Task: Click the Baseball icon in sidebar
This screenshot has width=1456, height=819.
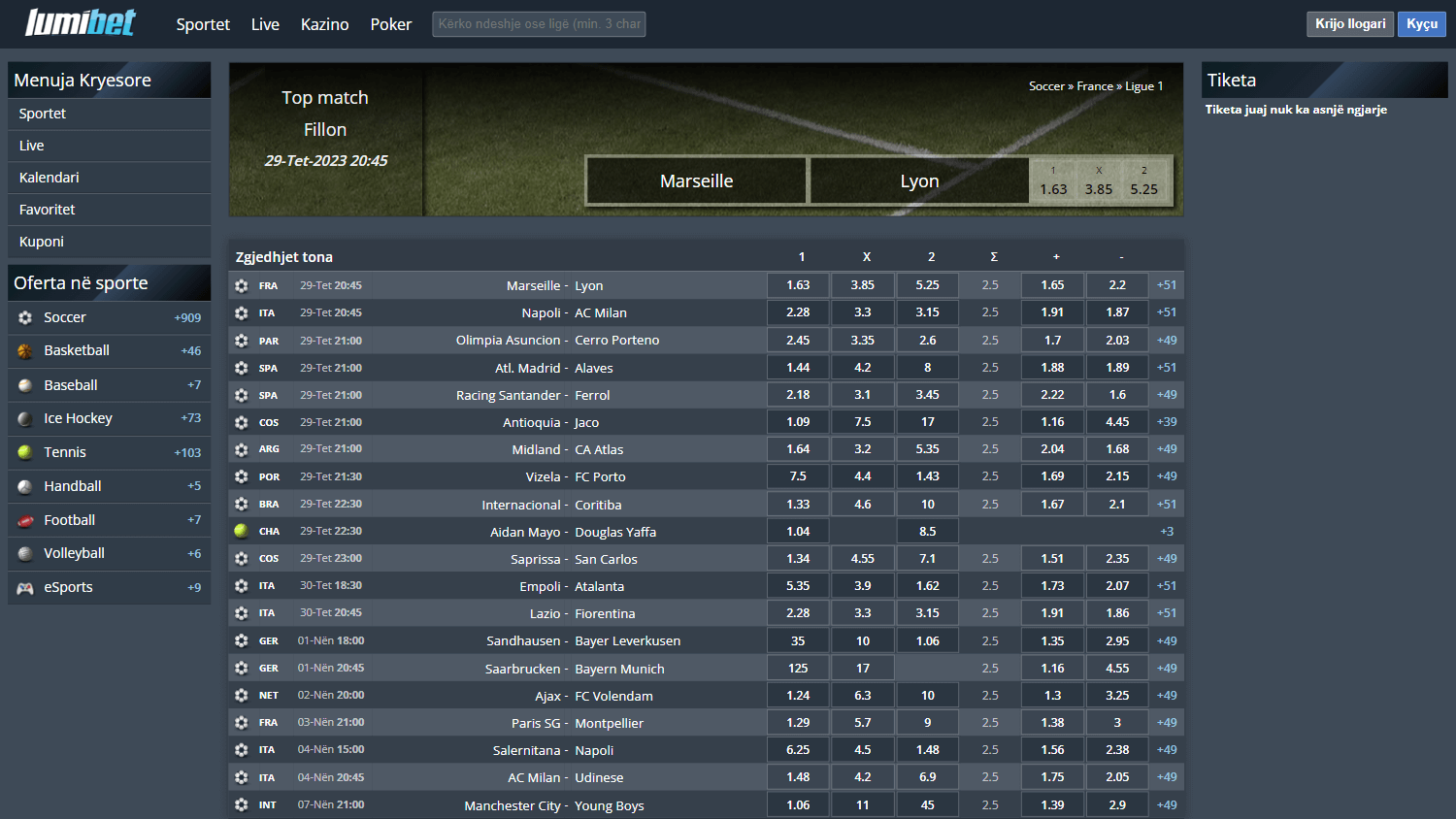Action: pos(25,385)
